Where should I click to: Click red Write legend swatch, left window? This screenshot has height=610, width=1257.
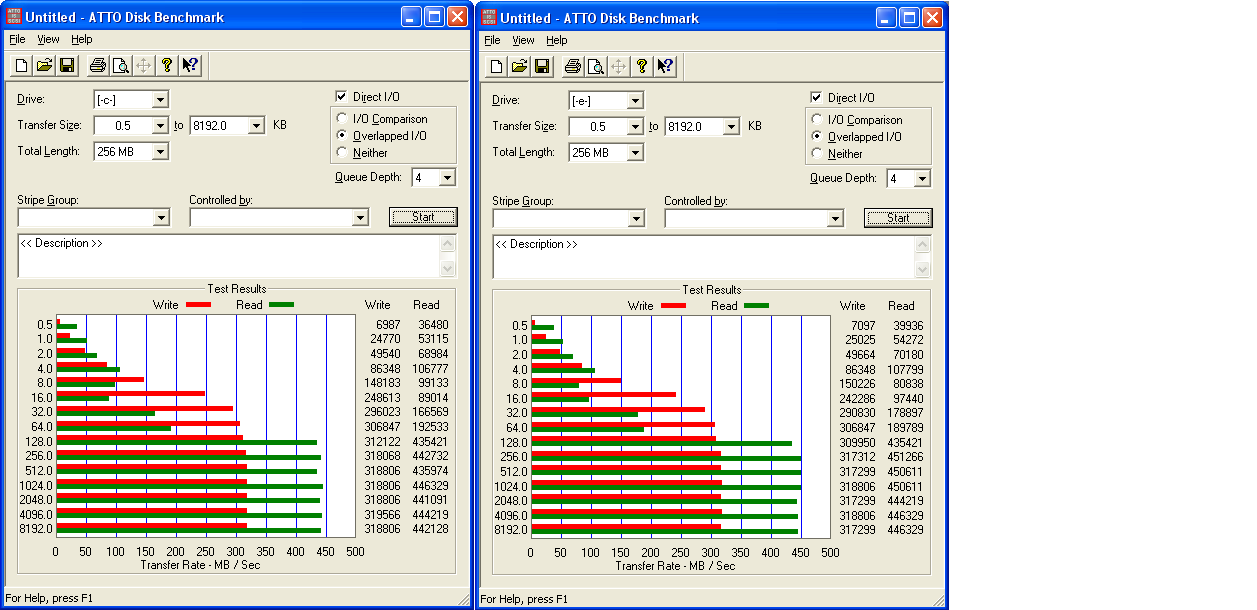[x=198, y=304]
